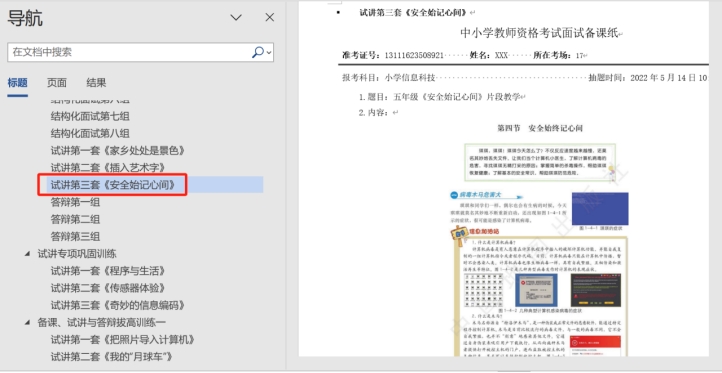The width and height of the screenshot is (722, 373).
Task: Close the navigation pane
Action: pyautogui.click(x=270, y=17)
